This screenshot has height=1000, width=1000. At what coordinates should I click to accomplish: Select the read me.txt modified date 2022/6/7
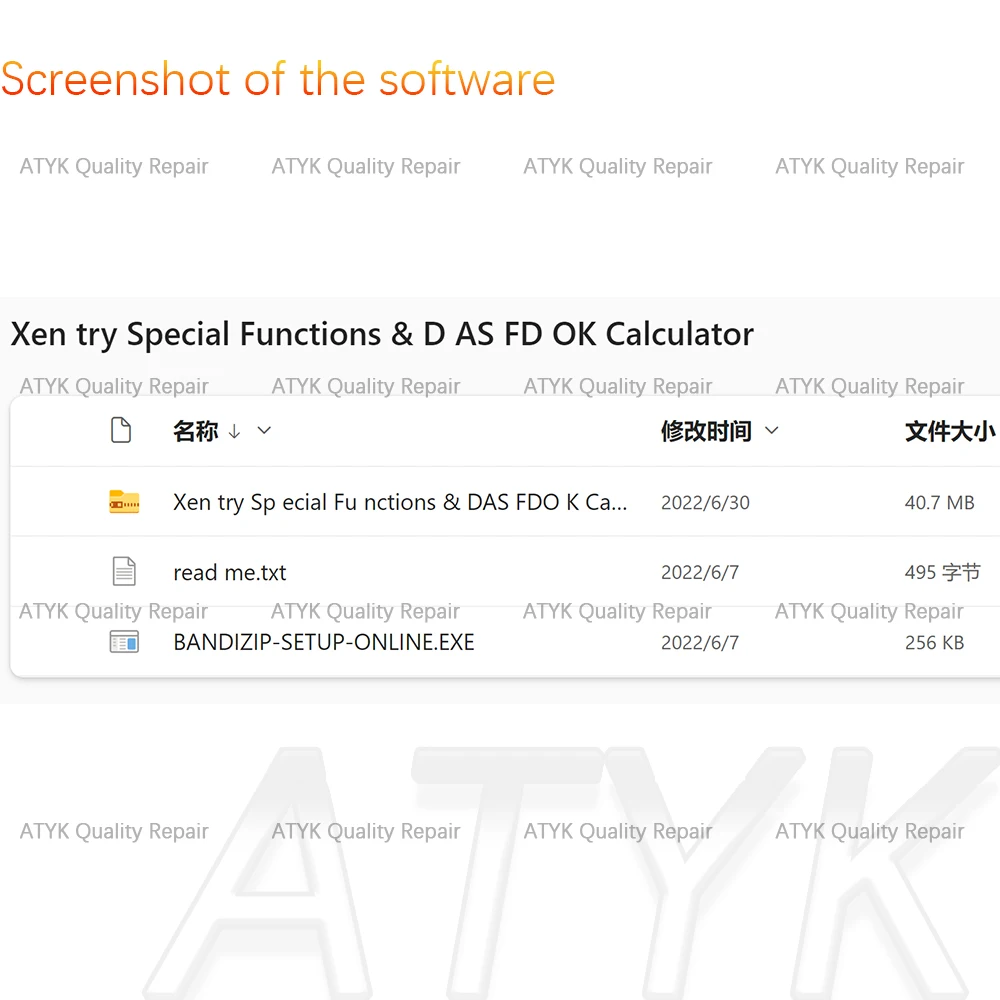700,572
